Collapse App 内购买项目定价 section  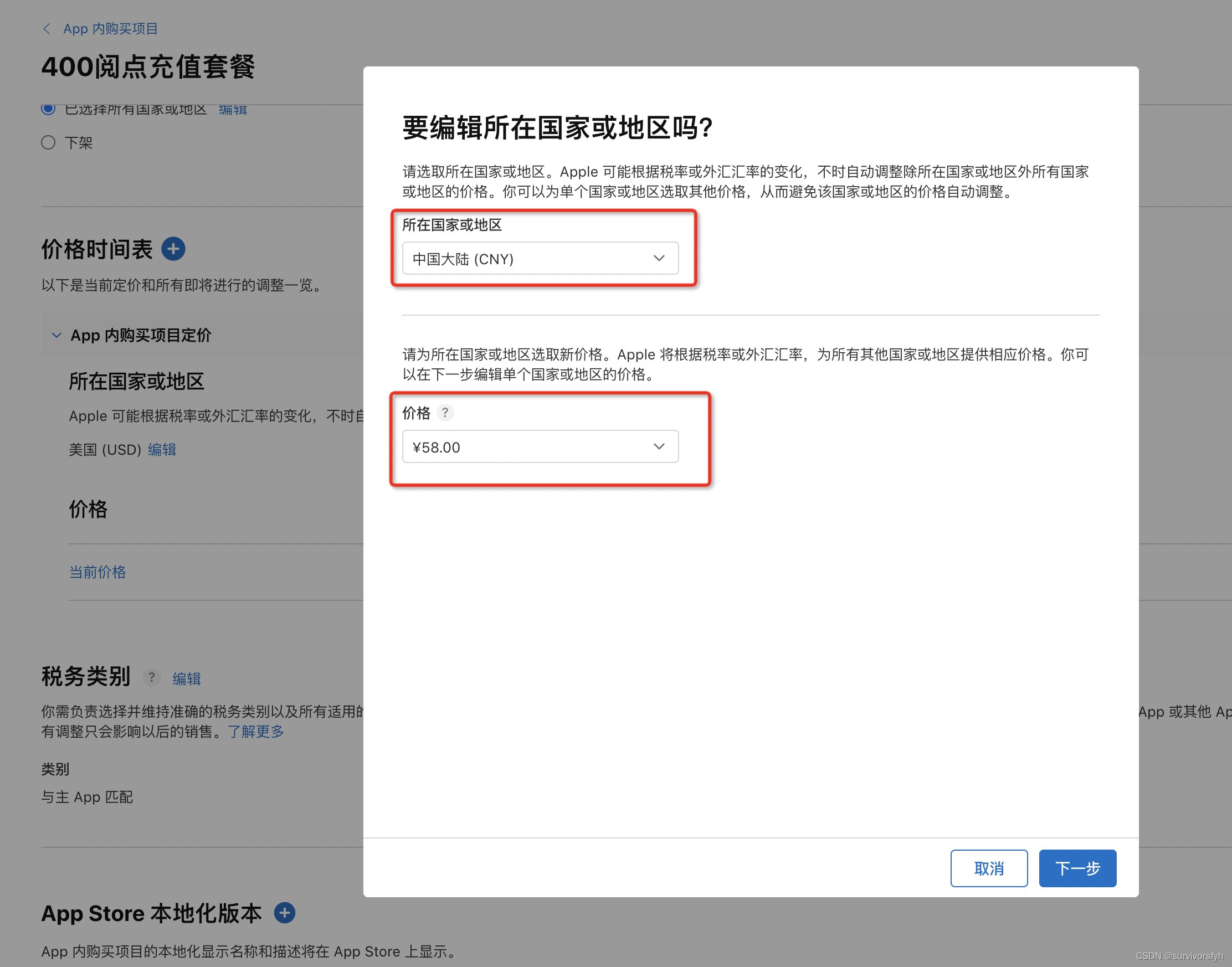point(57,335)
